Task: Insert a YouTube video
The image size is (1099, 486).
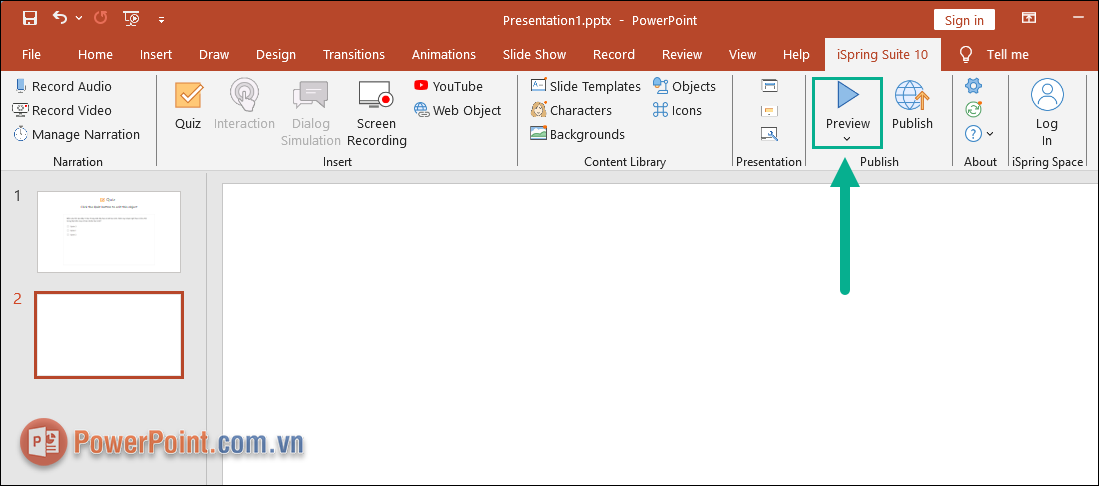Action: point(449,86)
